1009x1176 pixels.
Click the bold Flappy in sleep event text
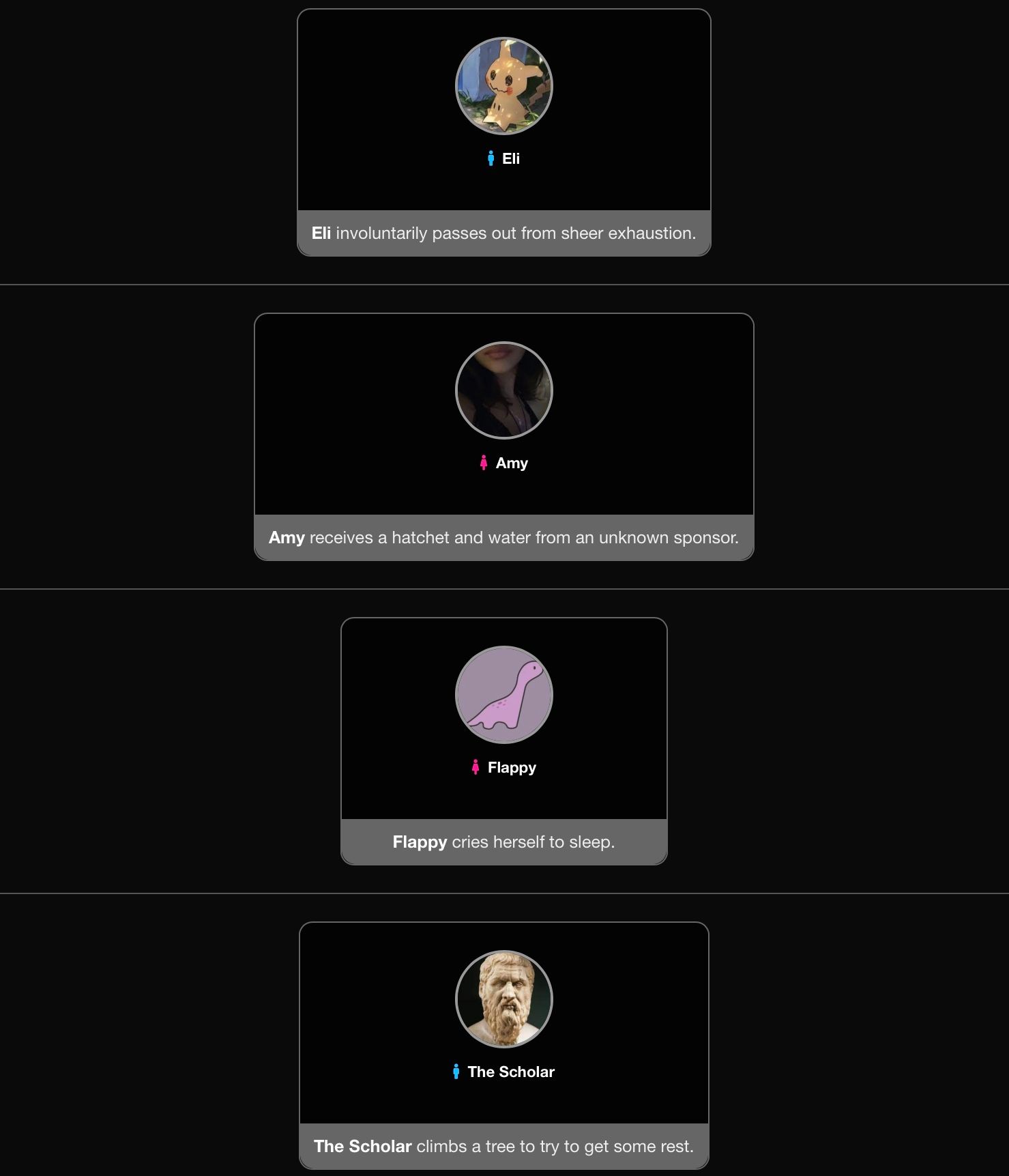420,842
